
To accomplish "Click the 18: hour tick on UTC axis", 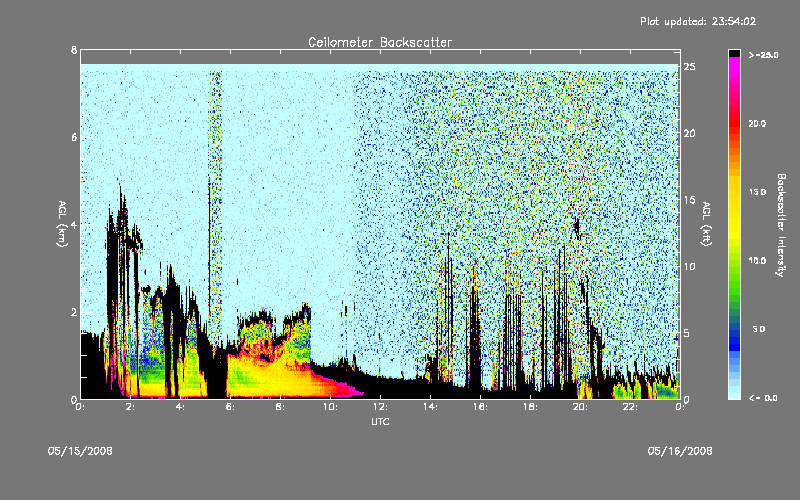I will [530, 407].
